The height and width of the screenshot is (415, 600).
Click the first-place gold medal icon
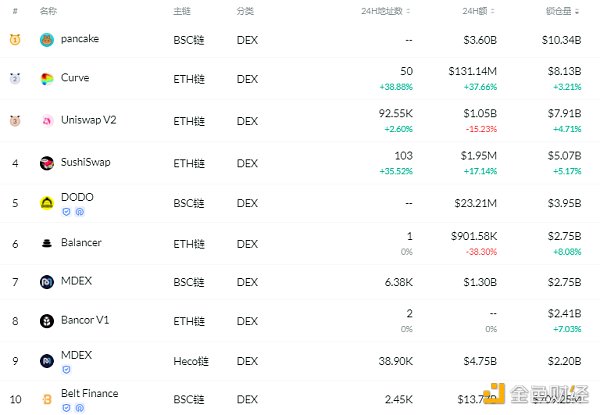[x=15, y=39]
